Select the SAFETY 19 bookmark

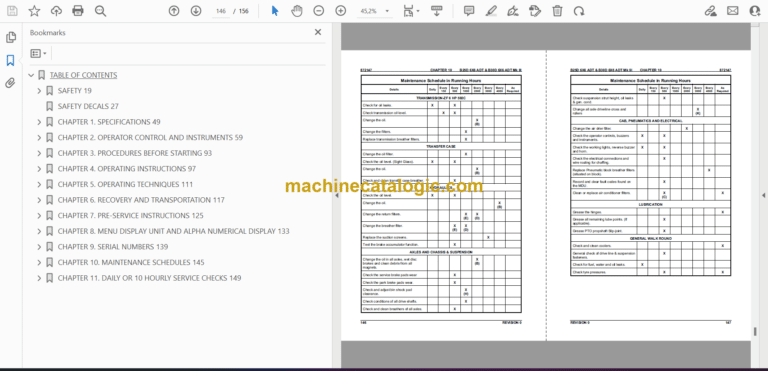74,91
